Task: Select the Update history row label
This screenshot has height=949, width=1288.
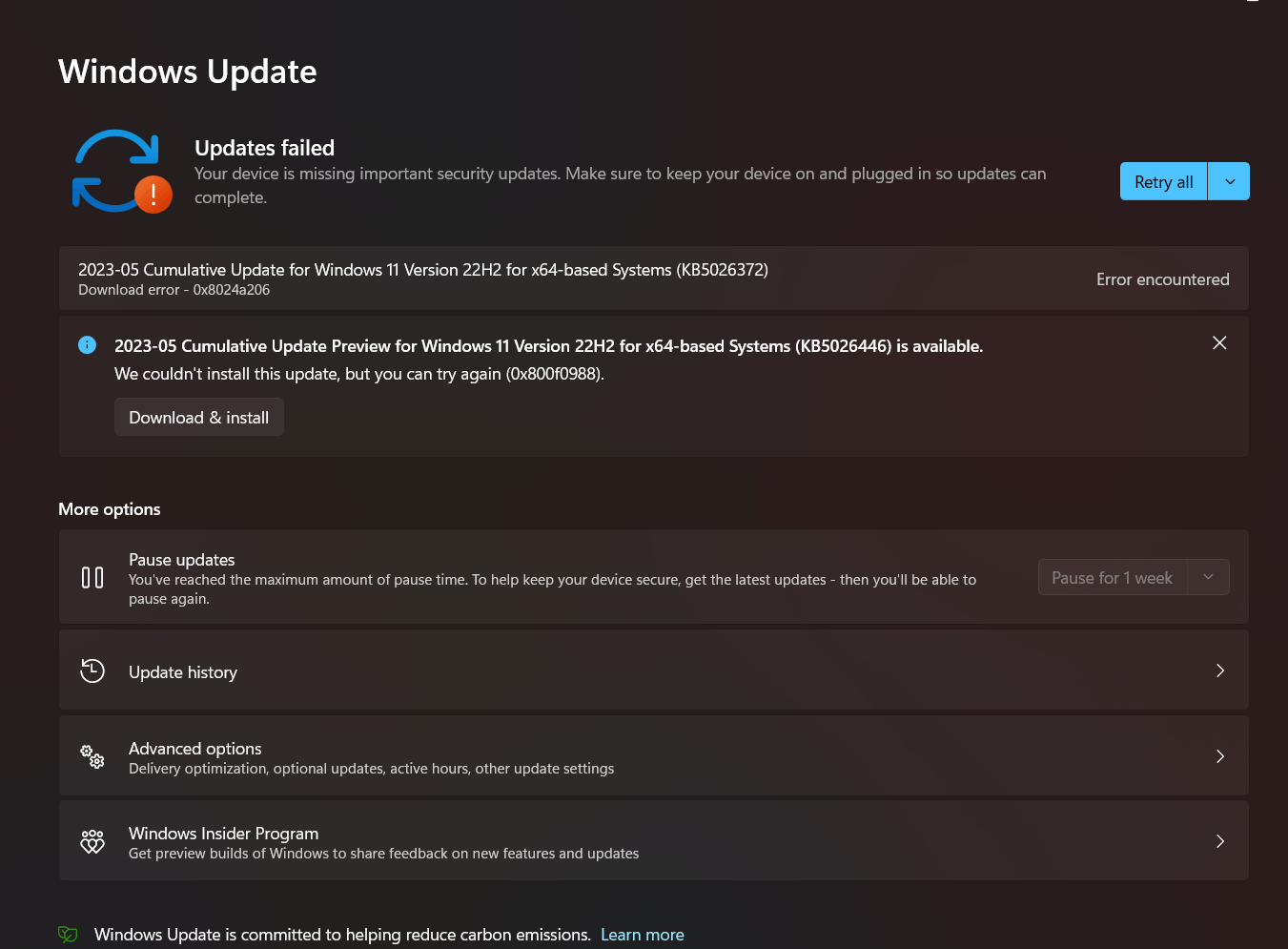Action: [x=183, y=672]
